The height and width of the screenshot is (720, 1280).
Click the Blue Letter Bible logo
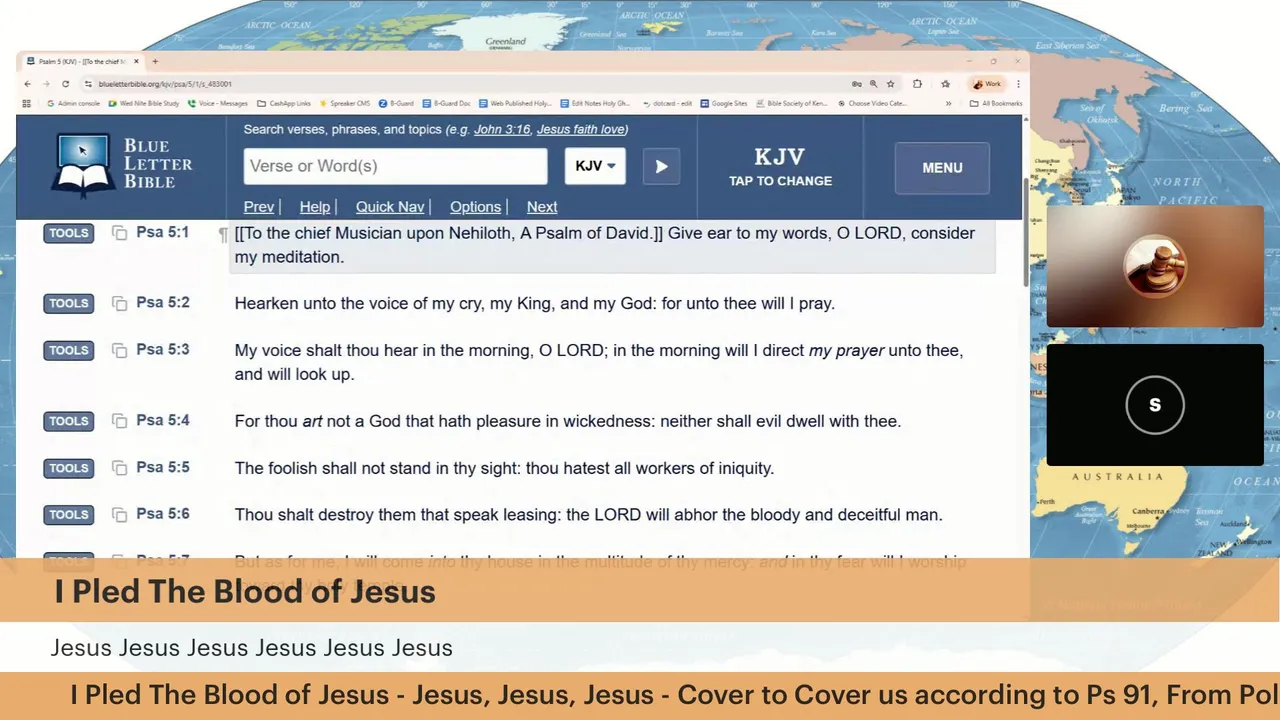click(122, 165)
